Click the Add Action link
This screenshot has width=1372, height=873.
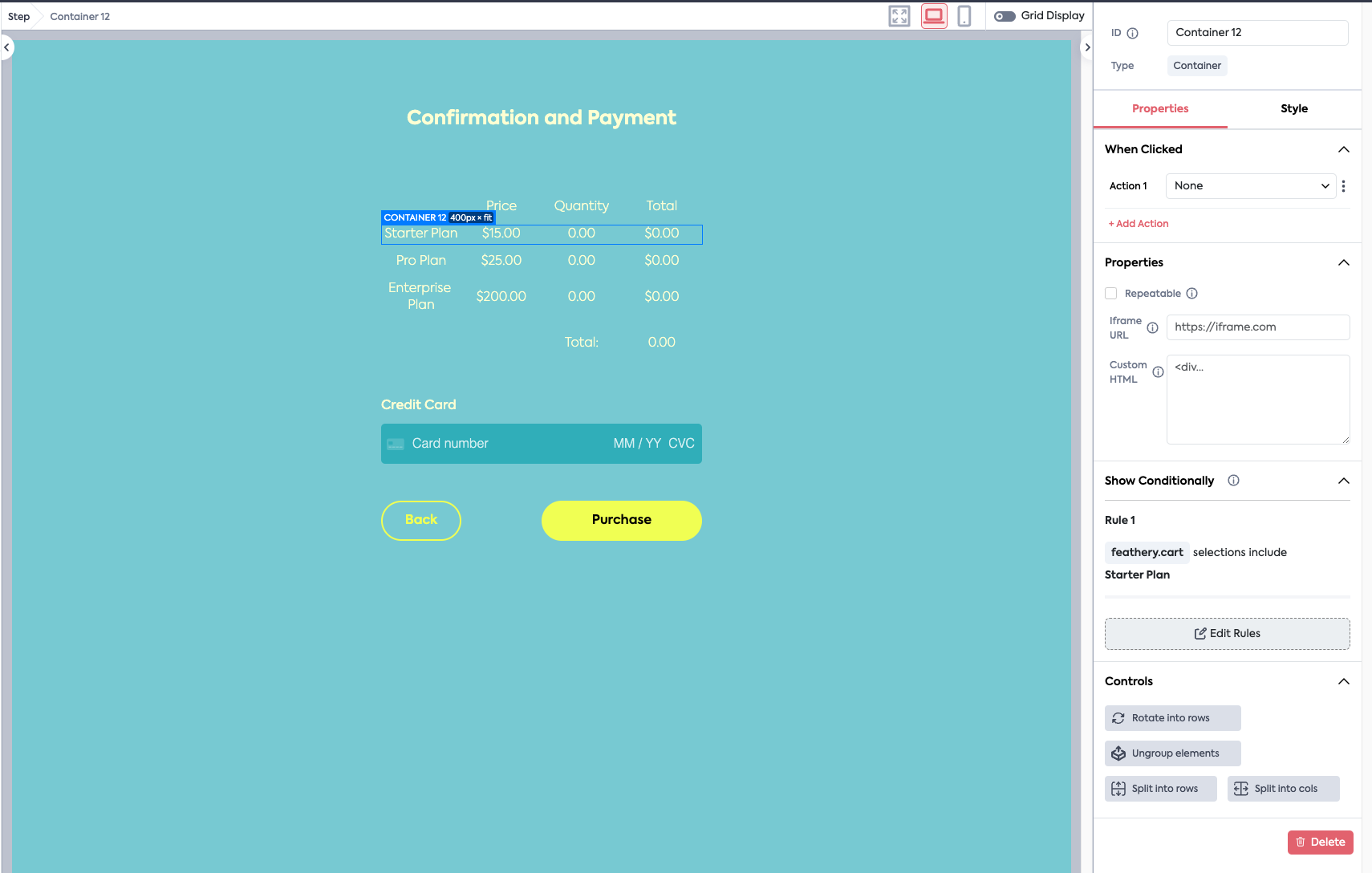click(x=1139, y=224)
